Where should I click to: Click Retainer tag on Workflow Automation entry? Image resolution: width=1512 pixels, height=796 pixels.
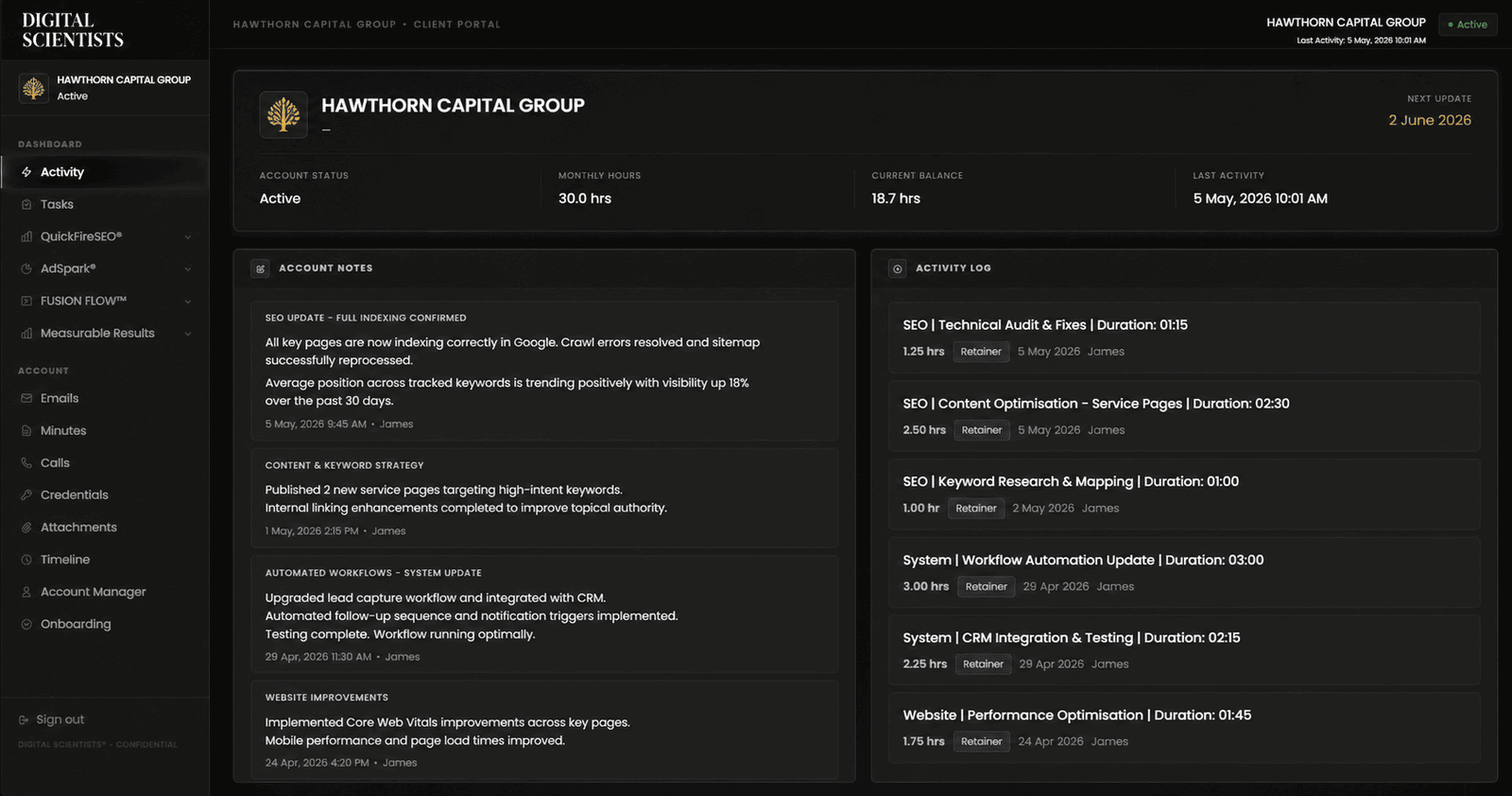(x=987, y=587)
